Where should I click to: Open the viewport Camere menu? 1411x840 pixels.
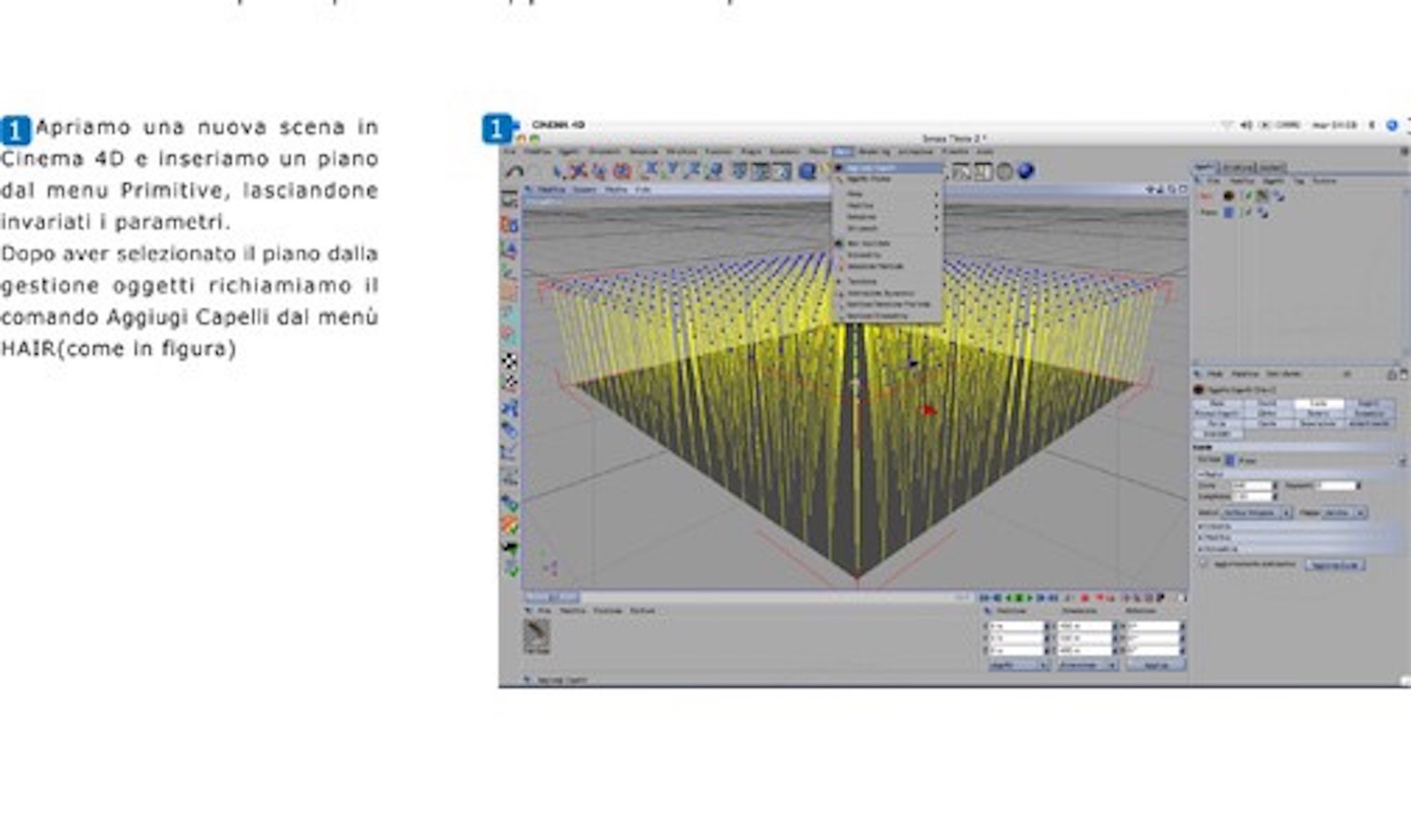[585, 190]
